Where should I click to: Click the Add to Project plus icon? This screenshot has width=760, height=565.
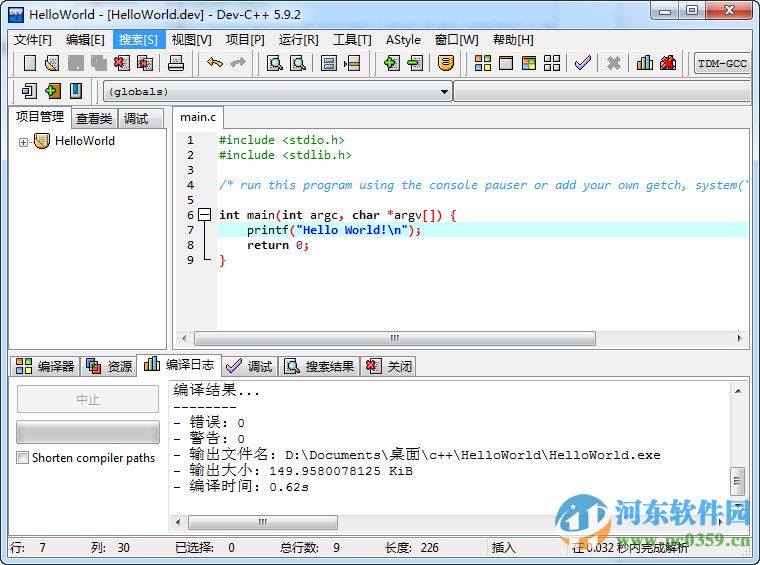click(392, 63)
